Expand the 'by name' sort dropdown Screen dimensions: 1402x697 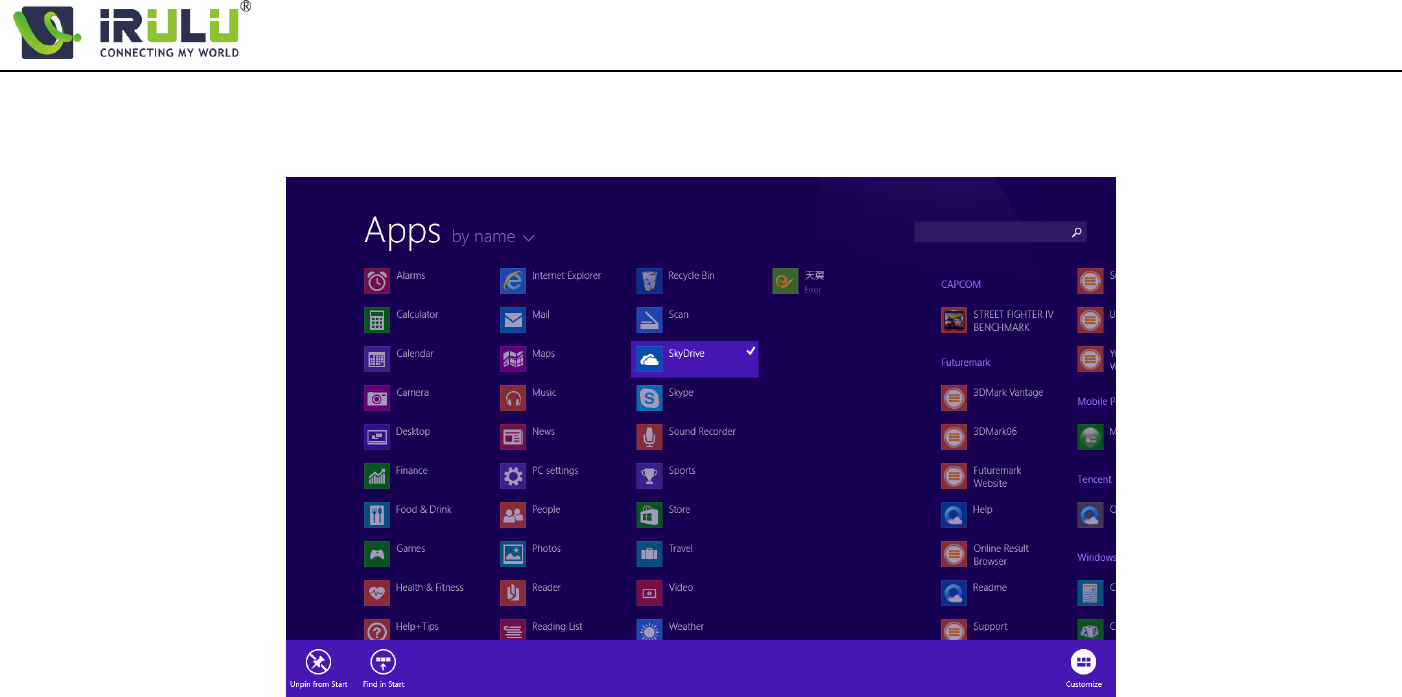coord(493,237)
